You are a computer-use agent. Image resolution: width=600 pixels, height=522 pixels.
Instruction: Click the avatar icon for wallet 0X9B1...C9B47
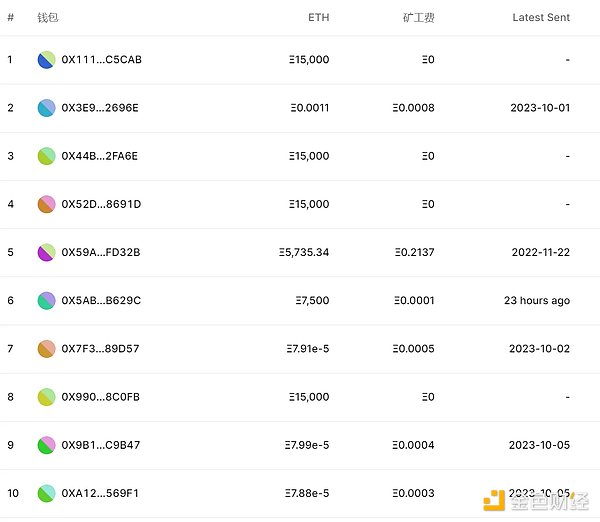46,445
